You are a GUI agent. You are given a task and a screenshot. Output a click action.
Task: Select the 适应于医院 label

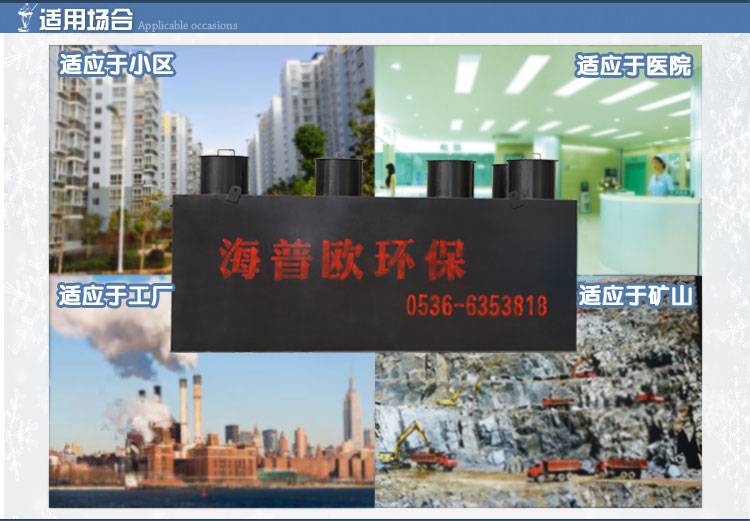coord(633,66)
